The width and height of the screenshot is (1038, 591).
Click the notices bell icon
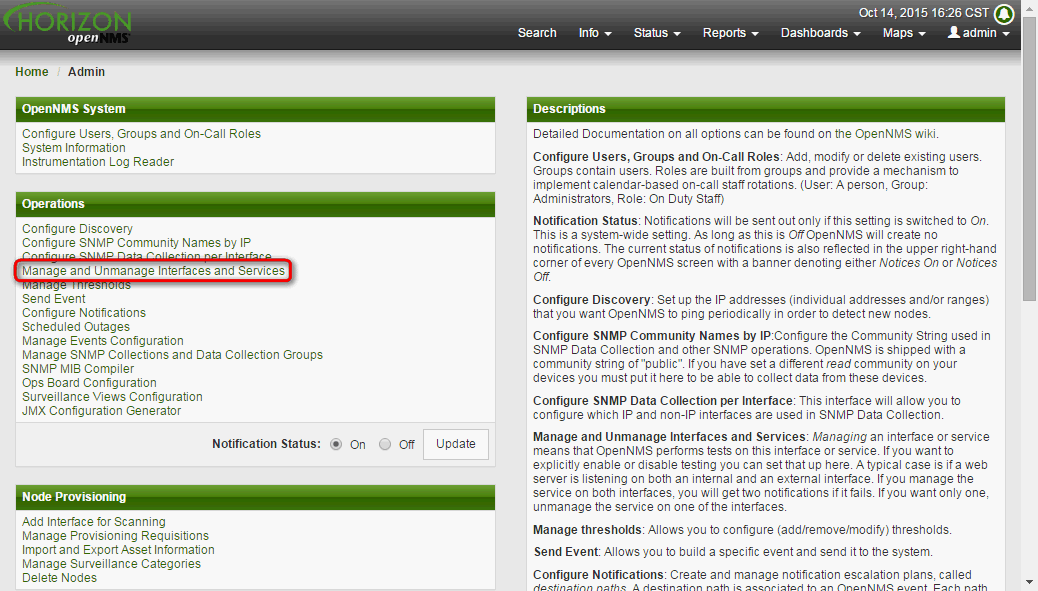[1004, 13]
